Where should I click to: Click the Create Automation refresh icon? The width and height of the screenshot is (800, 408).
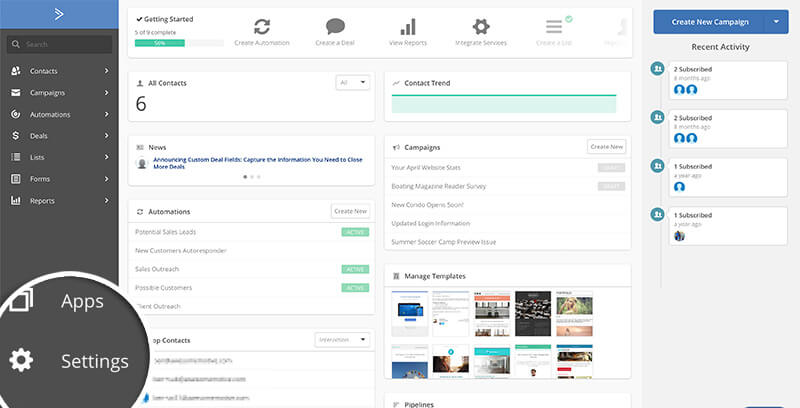[262, 27]
